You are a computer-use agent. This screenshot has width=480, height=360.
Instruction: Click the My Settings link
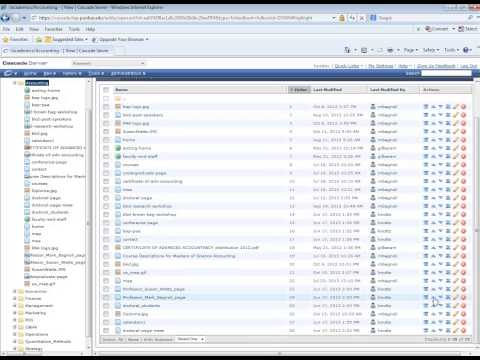pyautogui.click(x=380, y=66)
